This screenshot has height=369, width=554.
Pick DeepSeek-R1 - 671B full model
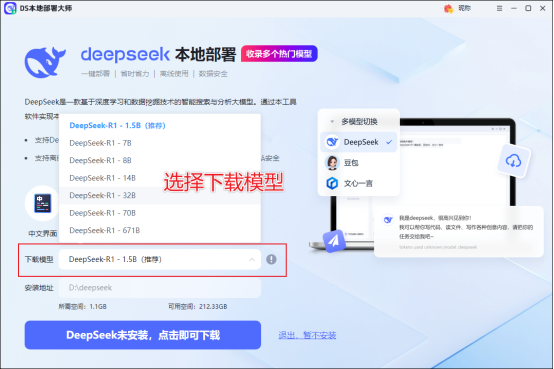coord(160,230)
